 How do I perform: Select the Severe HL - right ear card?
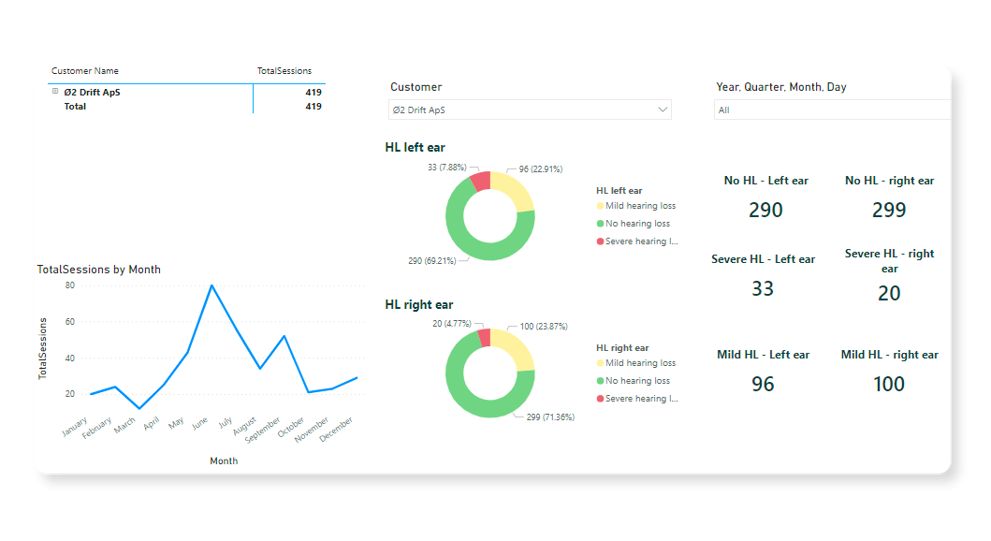tap(889, 276)
